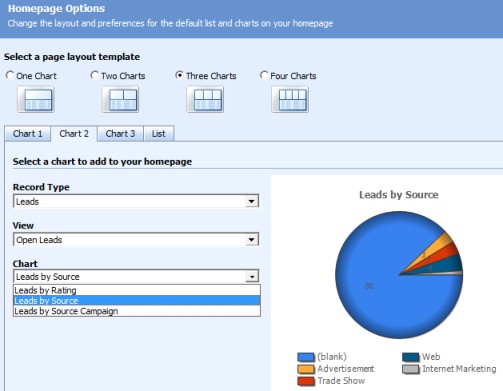Click the Web dark blue legend swatch
This screenshot has width=503, height=391.
coord(411,357)
